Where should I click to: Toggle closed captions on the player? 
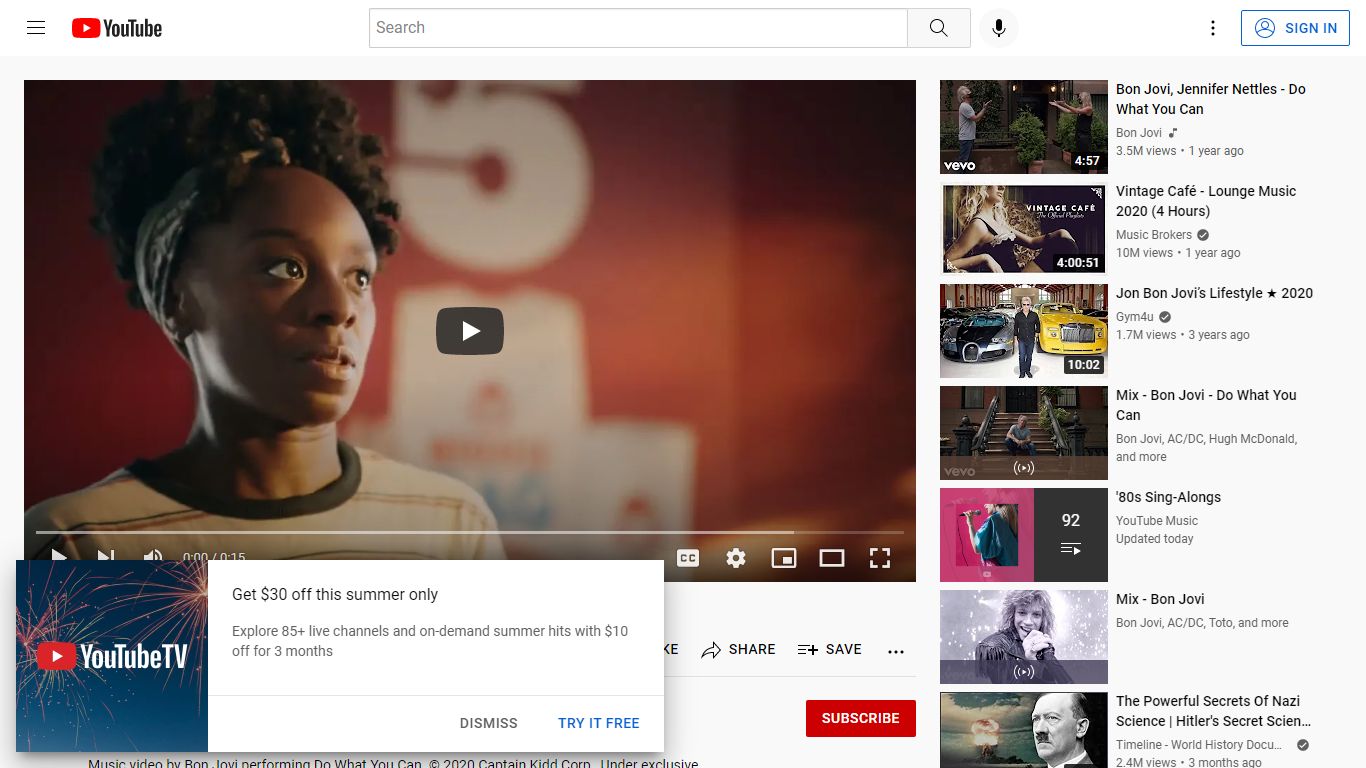(x=688, y=558)
